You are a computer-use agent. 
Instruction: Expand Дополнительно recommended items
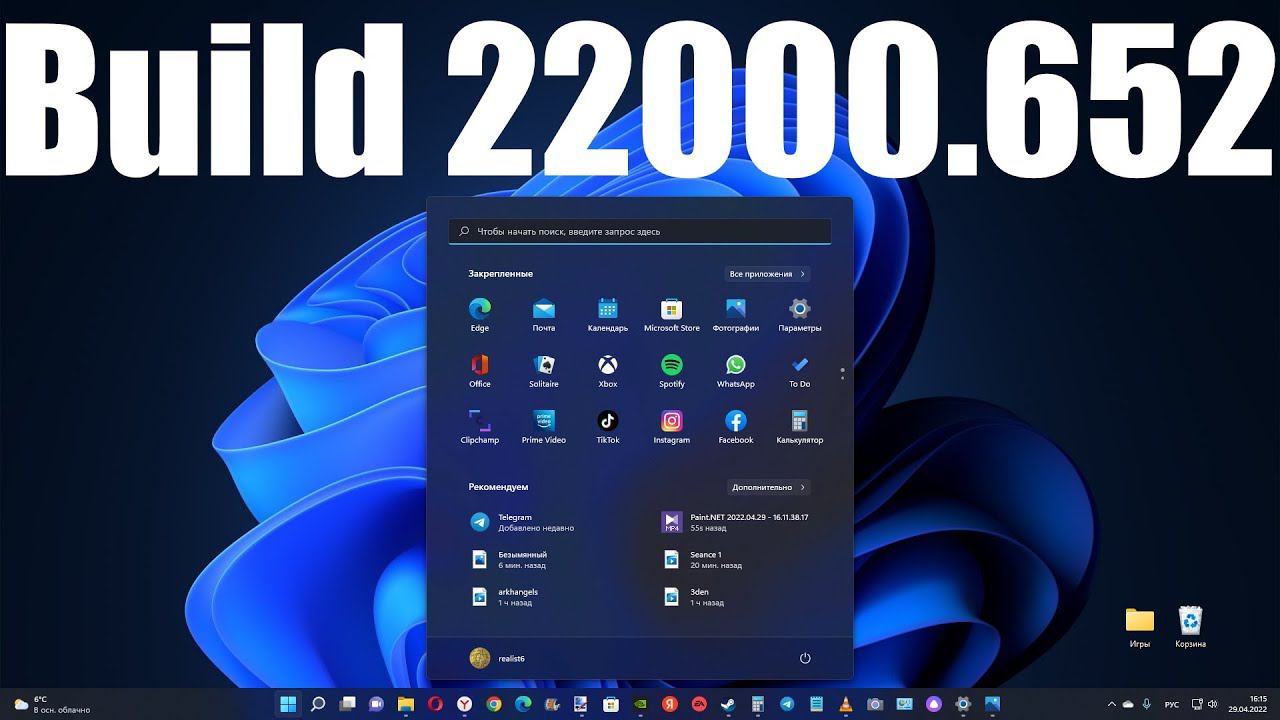click(769, 487)
